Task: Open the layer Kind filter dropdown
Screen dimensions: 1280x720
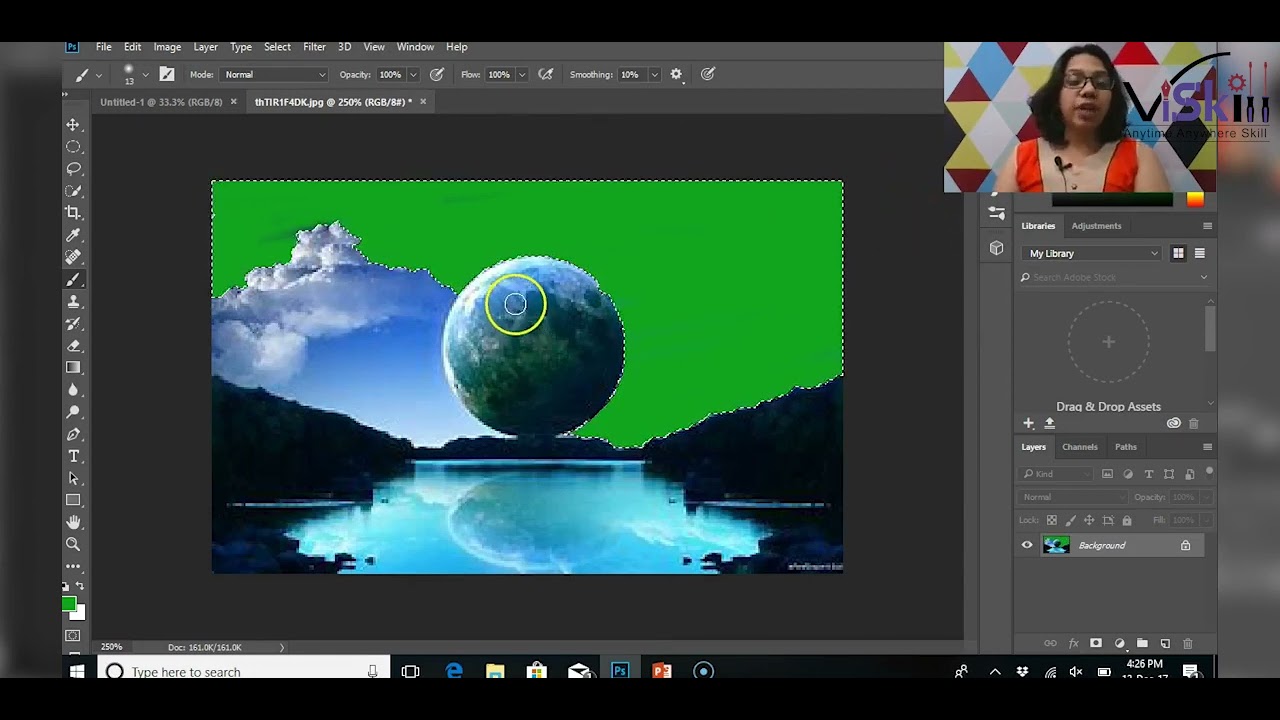Action: (1057, 474)
